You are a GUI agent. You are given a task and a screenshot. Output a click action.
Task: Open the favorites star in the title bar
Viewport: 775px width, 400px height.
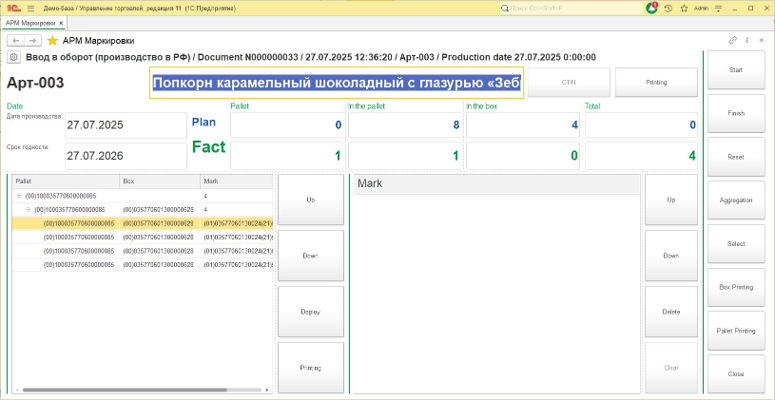pyautogui.click(x=684, y=8)
